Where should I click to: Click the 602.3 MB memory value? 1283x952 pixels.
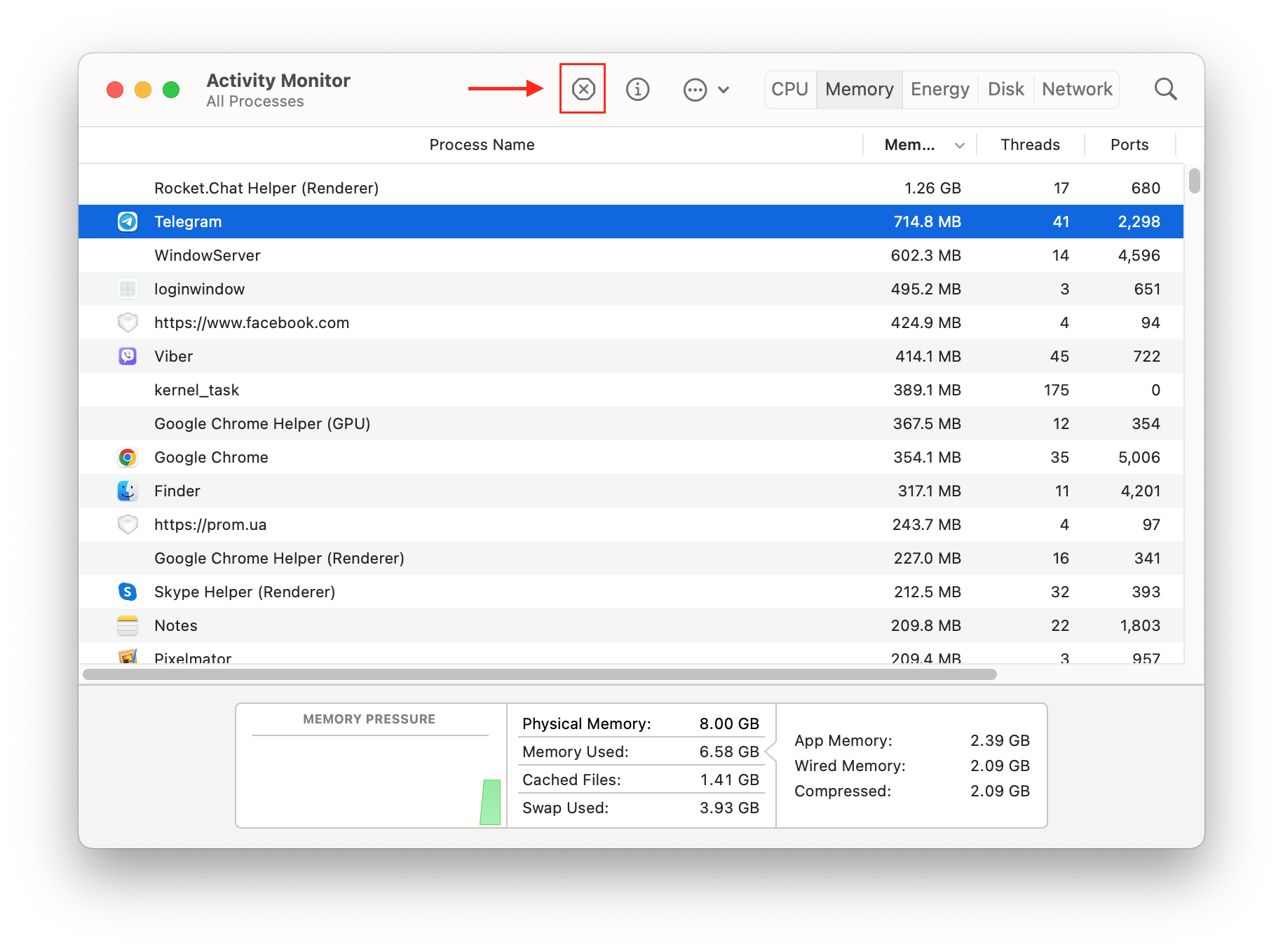pyautogui.click(x=925, y=255)
